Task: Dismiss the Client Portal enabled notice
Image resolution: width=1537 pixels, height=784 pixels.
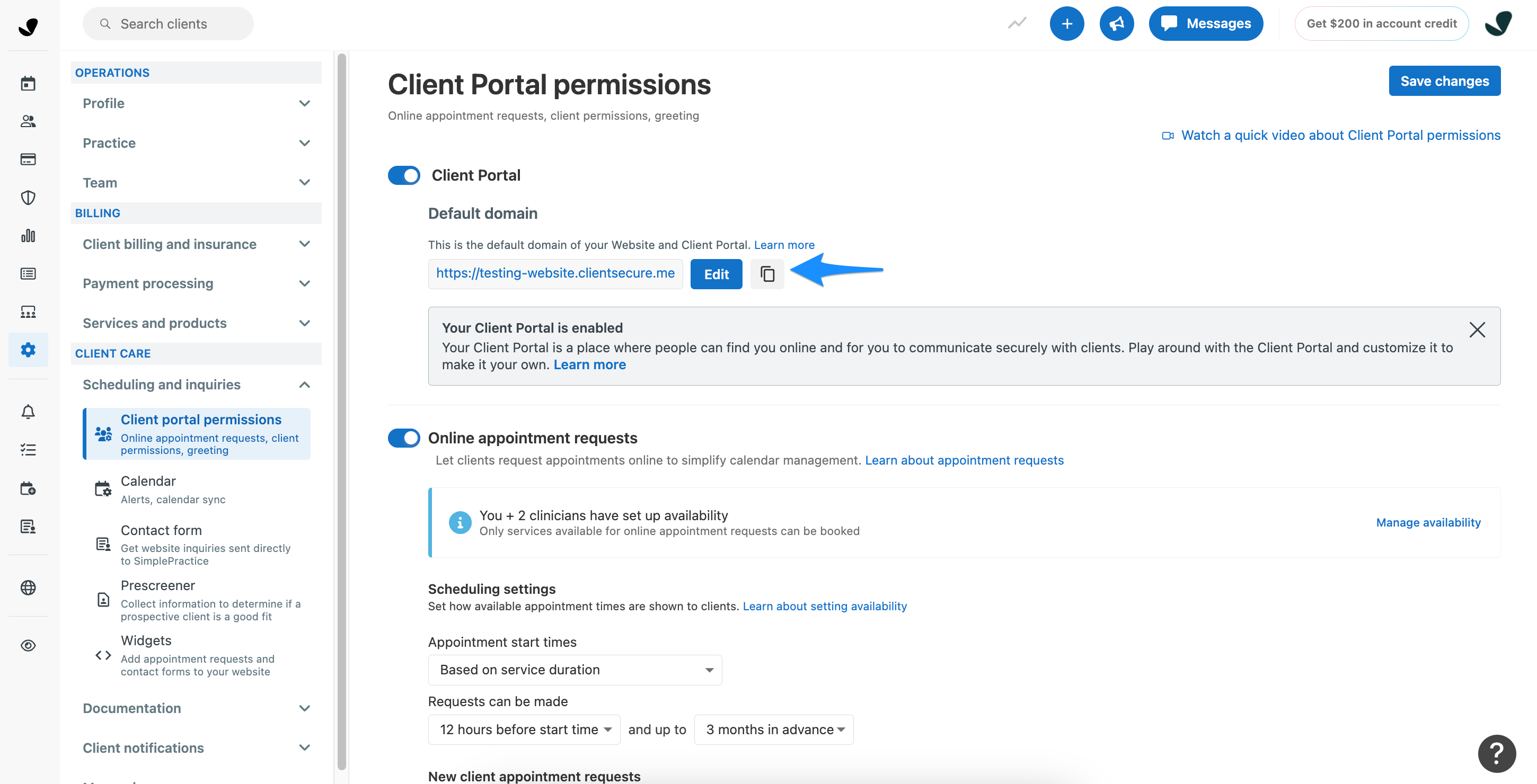Action: pyautogui.click(x=1477, y=329)
